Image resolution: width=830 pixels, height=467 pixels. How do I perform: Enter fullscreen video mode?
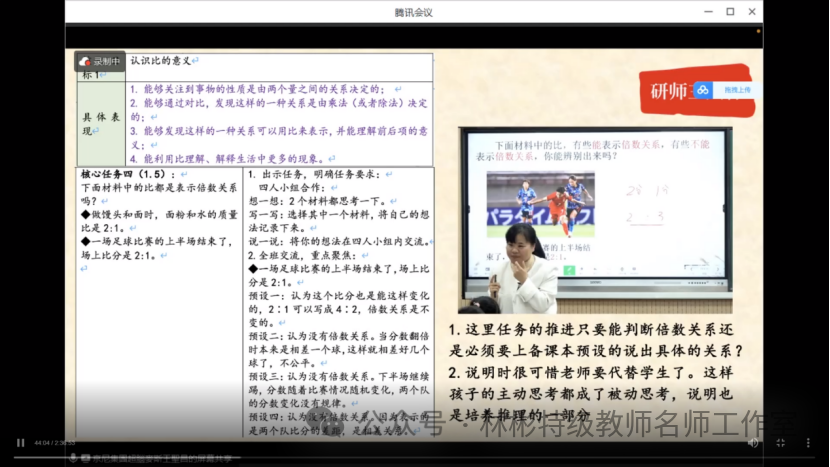point(780,442)
